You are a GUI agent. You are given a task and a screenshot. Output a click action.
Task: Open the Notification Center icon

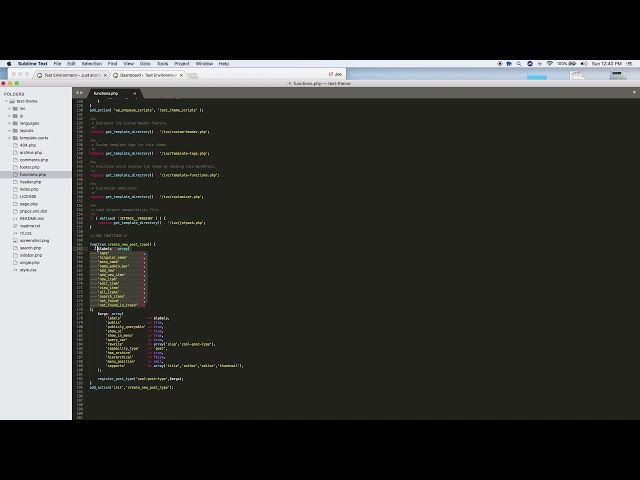[x=629, y=63]
